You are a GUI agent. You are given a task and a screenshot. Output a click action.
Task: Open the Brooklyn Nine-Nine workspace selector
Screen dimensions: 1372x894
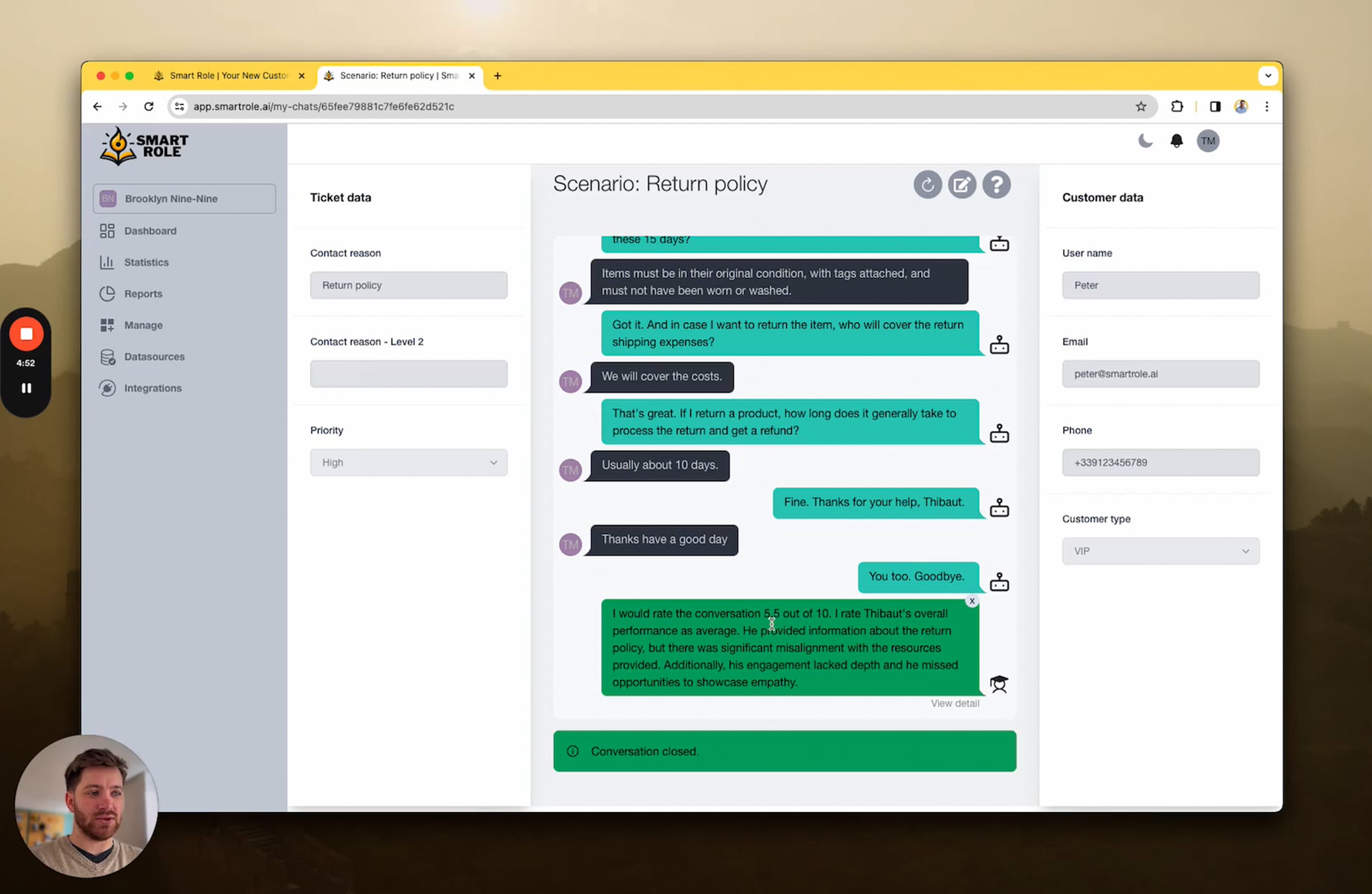[x=184, y=198]
